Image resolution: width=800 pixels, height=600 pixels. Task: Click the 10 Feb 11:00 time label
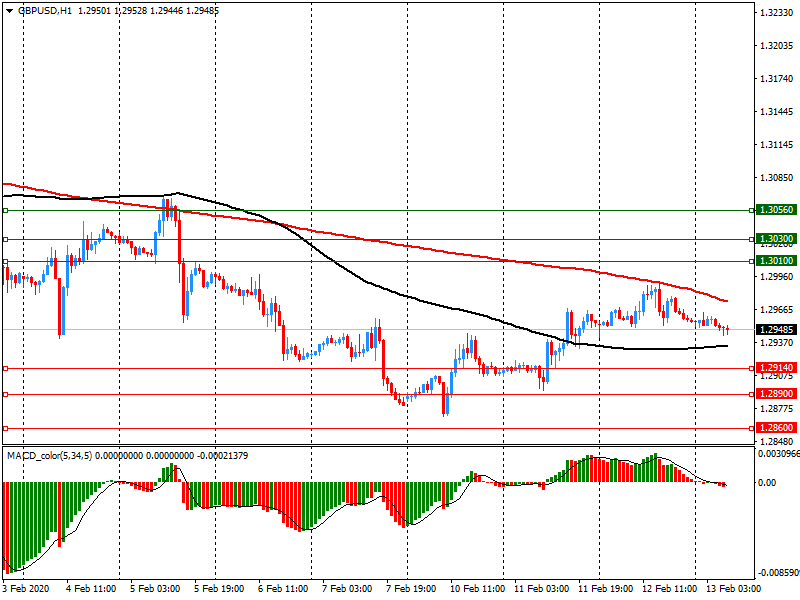coord(478,589)
